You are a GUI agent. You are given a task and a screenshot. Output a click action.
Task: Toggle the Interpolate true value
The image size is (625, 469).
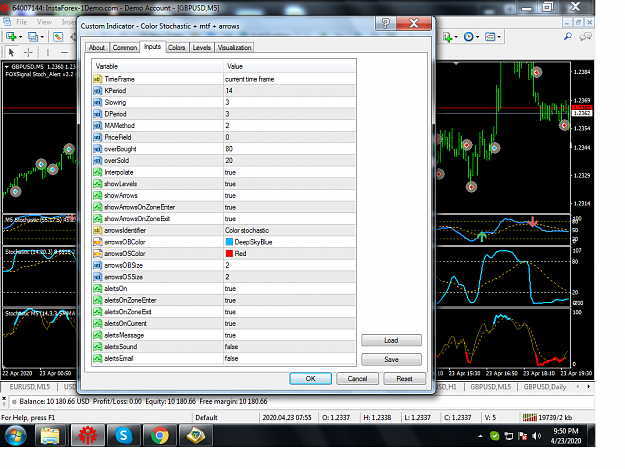coord(230,172)
